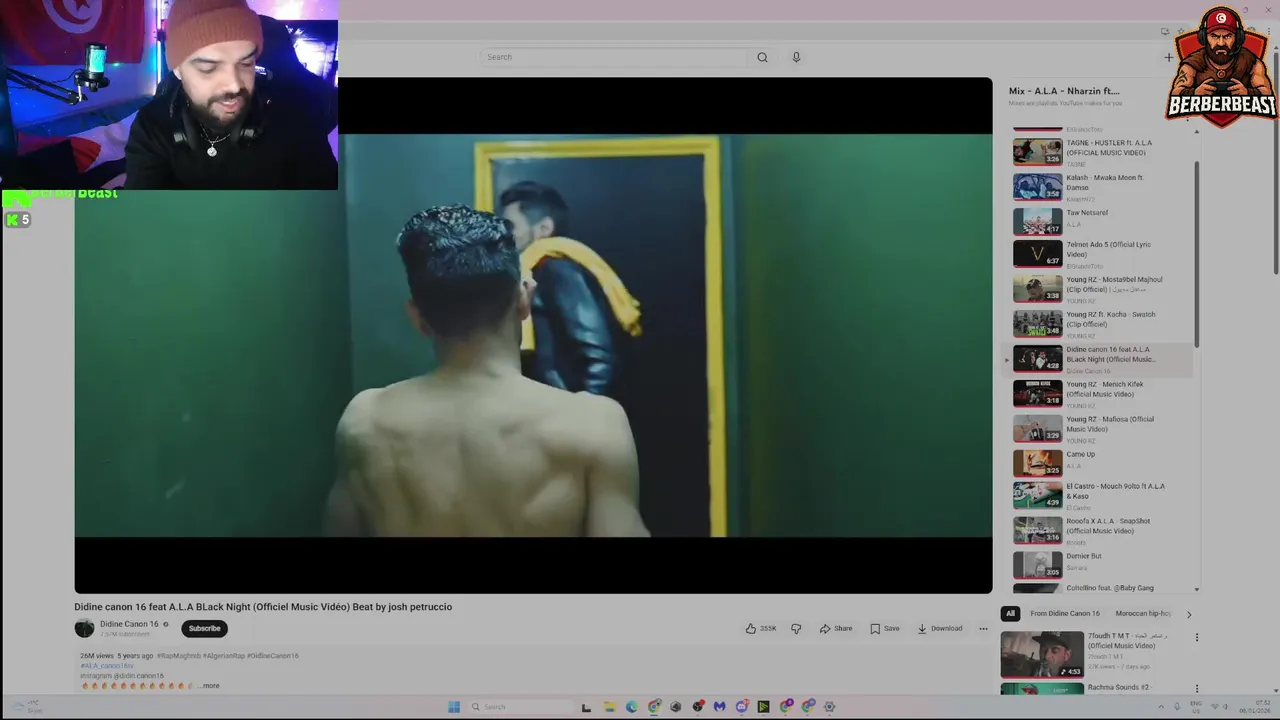Open Malwarebytes from the taskbar
The image size is (1280, 720).
(719, 706)
